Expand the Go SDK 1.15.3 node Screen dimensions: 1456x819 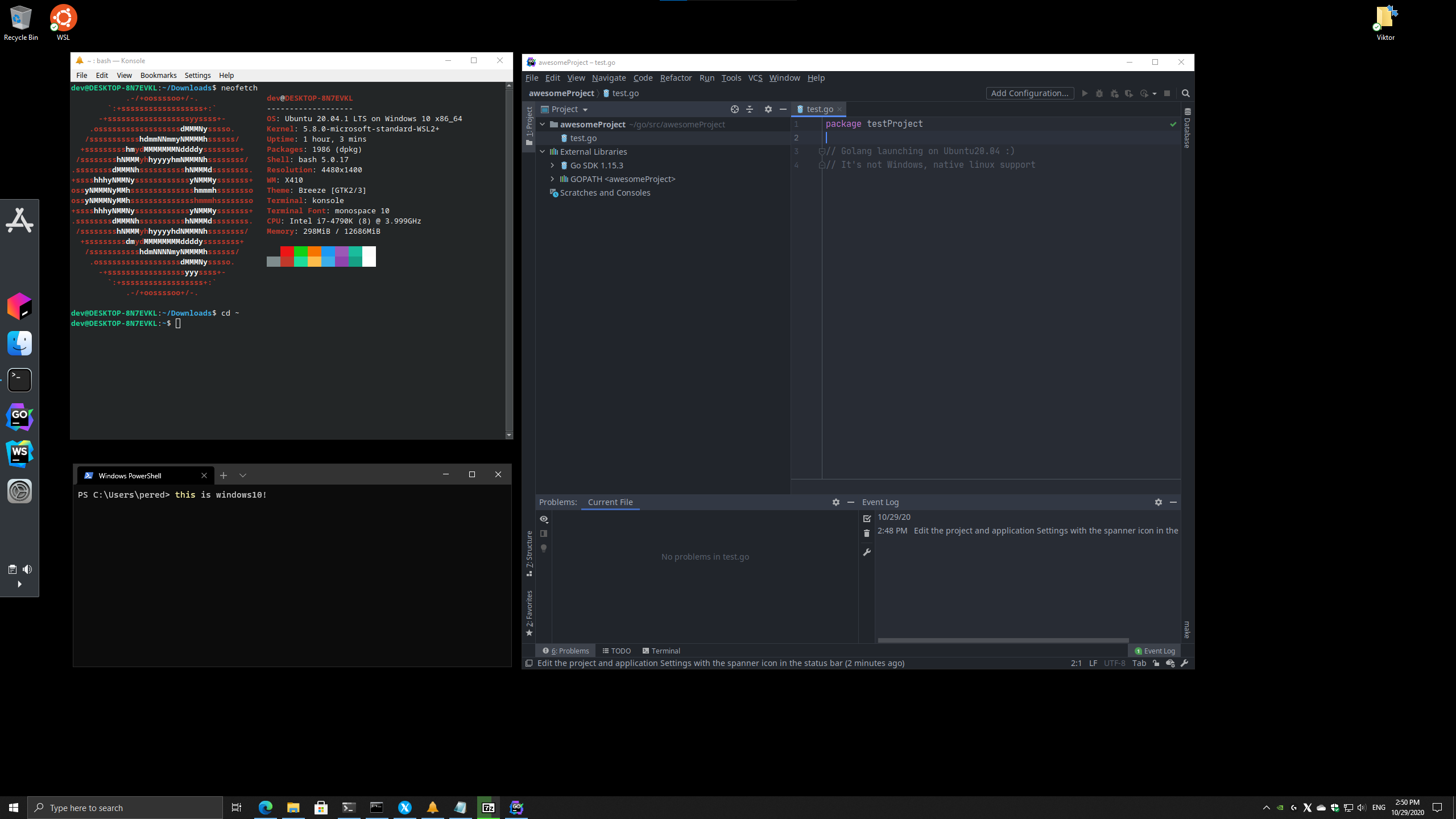click(552, 166)
